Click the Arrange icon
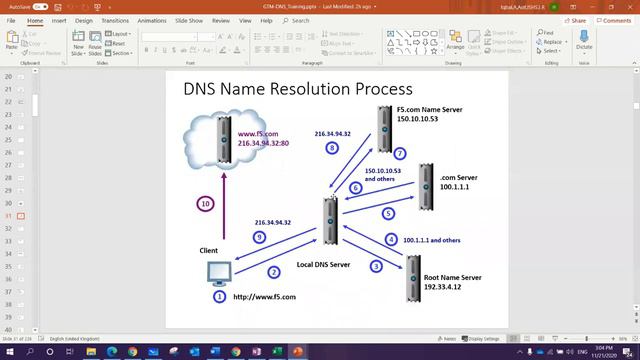 pyautogui.click(x=455, y=37)
